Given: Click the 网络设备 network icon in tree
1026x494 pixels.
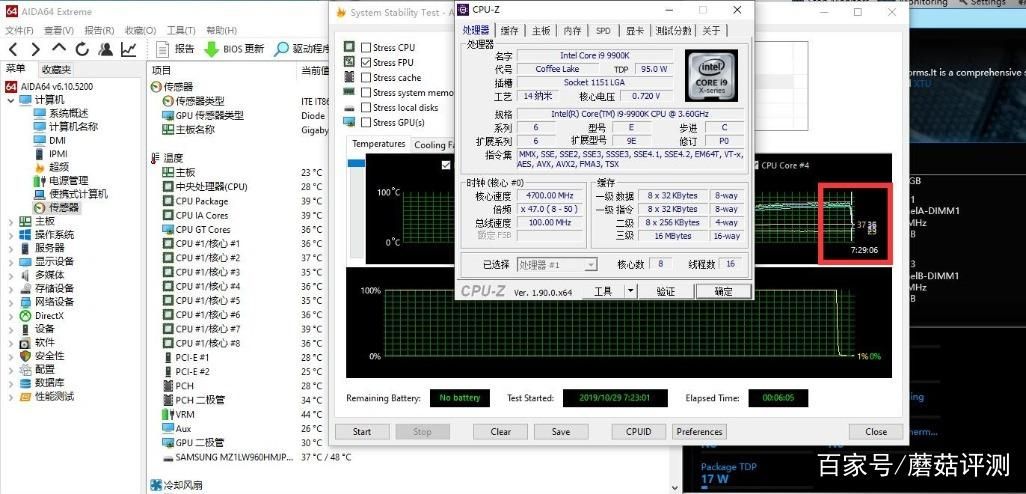Looking at the screenshot, I should click(x=26, y=302).
